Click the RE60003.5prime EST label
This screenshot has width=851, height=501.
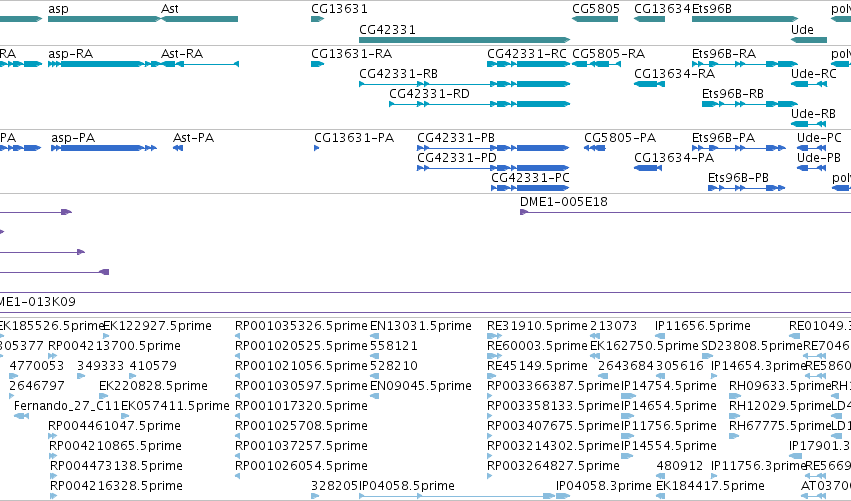pyautogui.click(x=537, y=346)
